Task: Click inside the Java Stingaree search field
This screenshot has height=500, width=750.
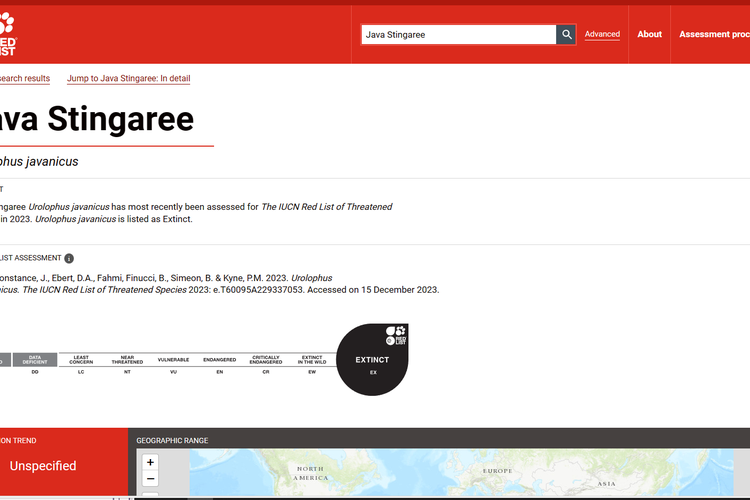Action: pyautogui.click(x=458, y=35)
